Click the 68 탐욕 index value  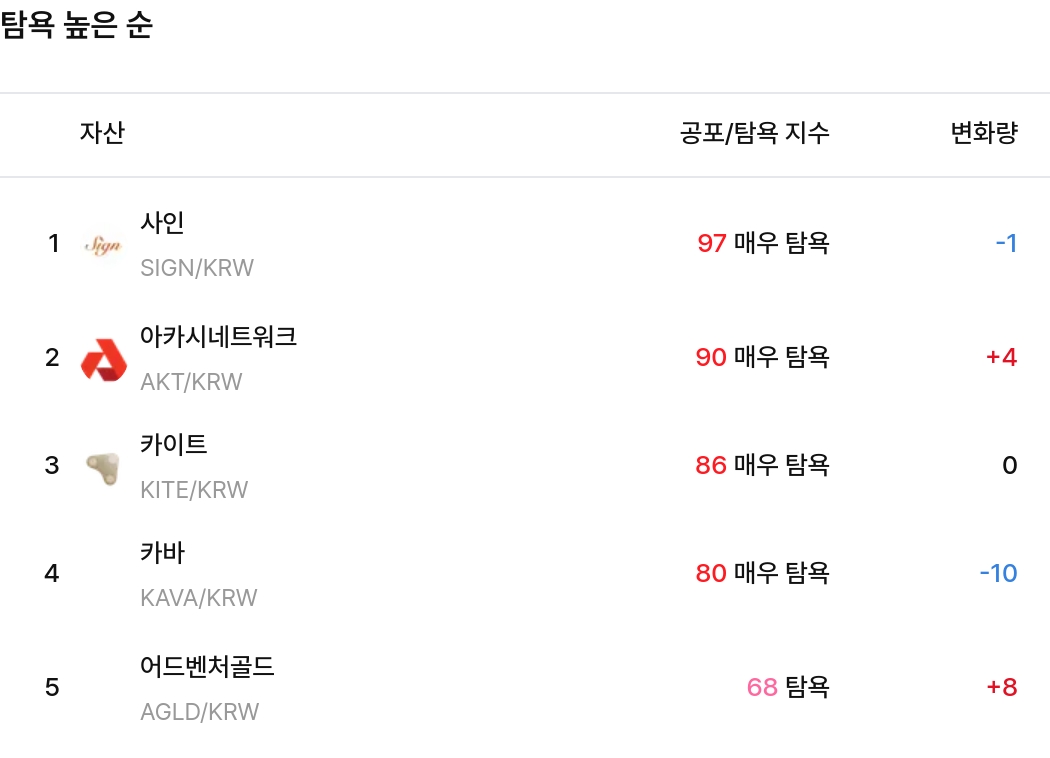(x=788, y=687)
